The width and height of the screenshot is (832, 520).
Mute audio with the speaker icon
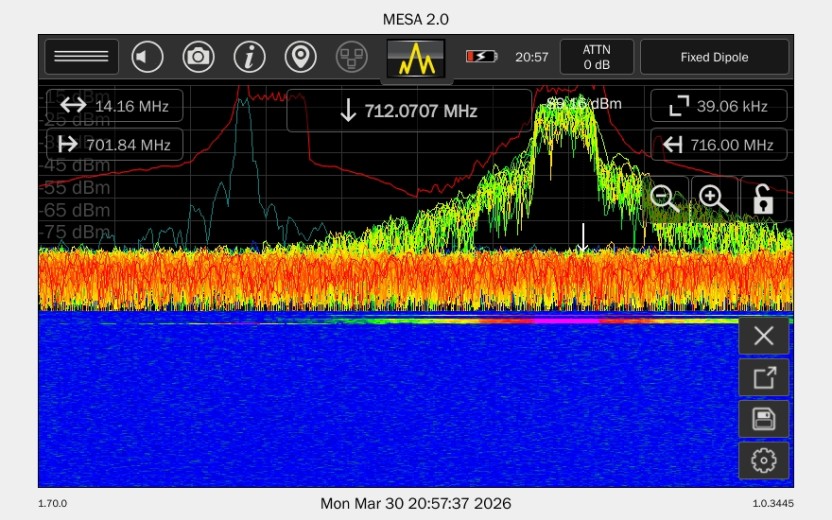coord(148,57)
